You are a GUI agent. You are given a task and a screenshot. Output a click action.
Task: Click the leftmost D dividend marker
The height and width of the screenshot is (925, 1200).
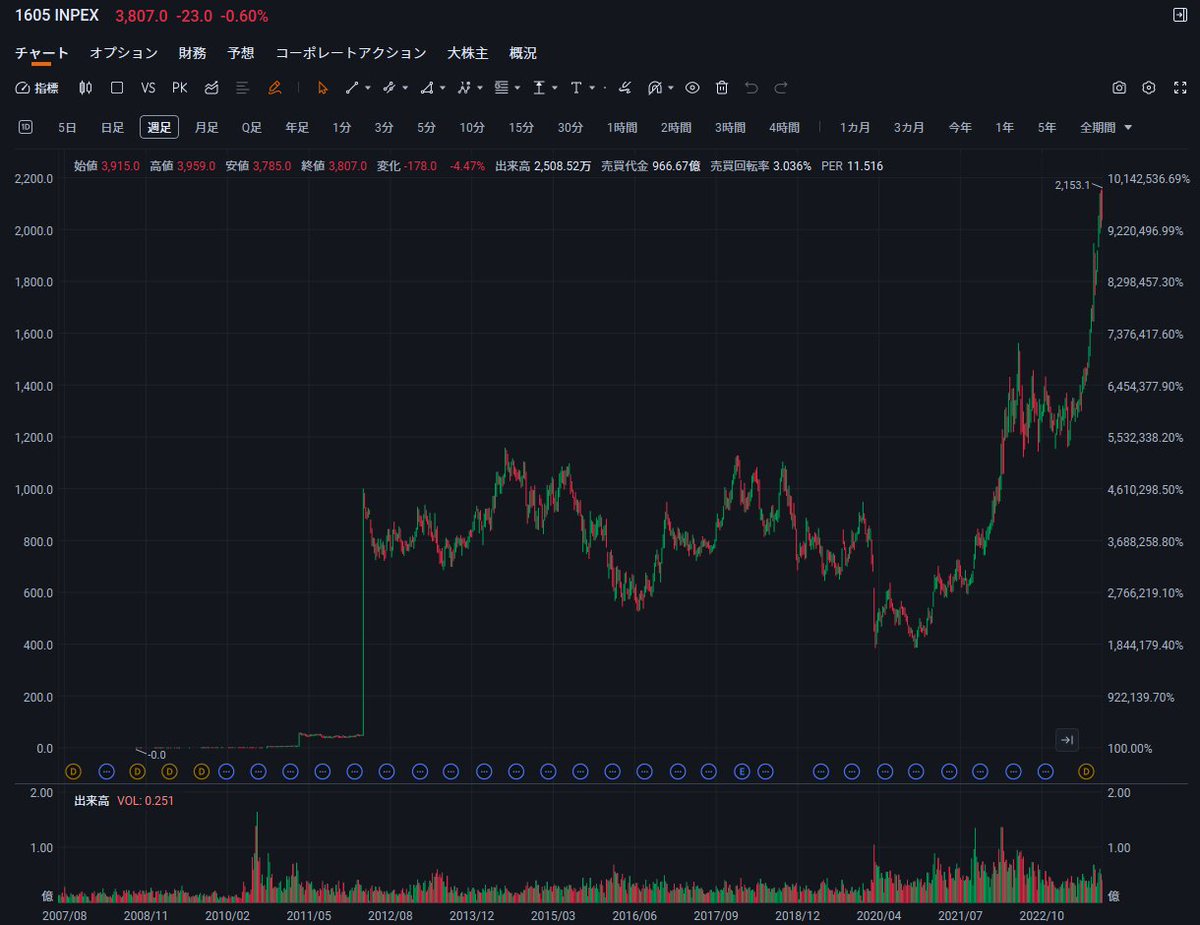(x=72, y=771)
